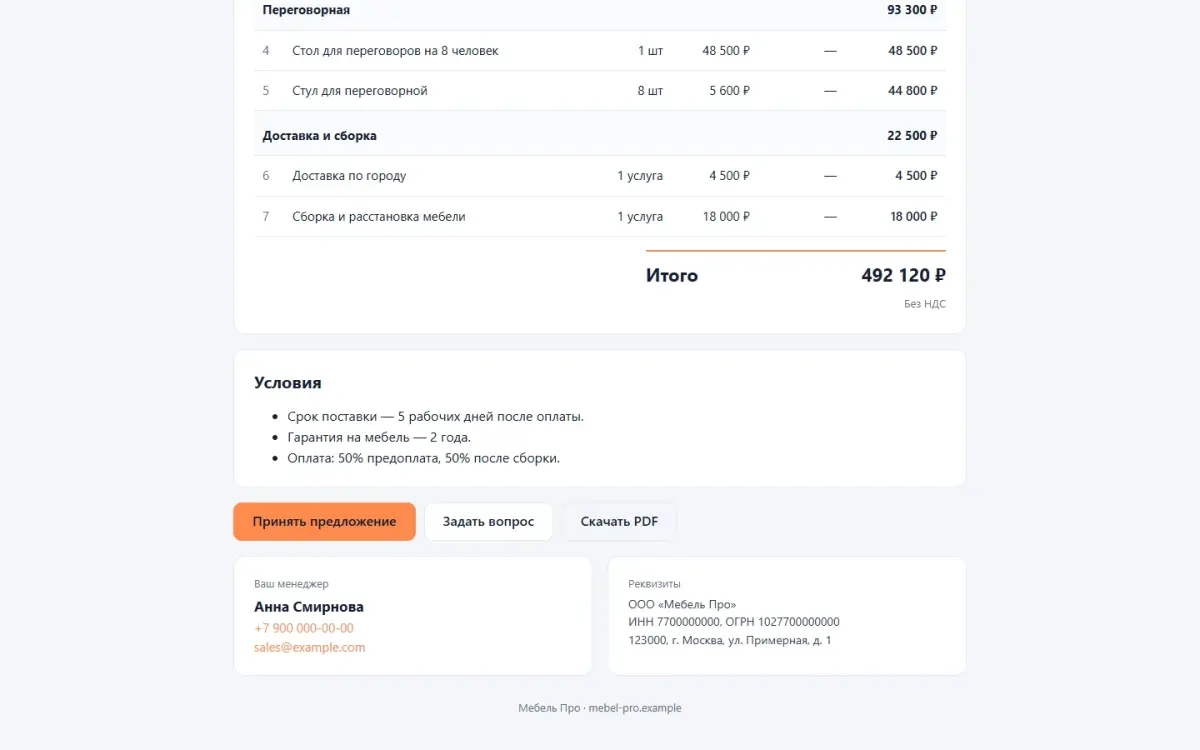Click the ООО «Мебель Про» company name
Image resolution: width=1200 pixels, height=750 pixels.
(682, 605)
